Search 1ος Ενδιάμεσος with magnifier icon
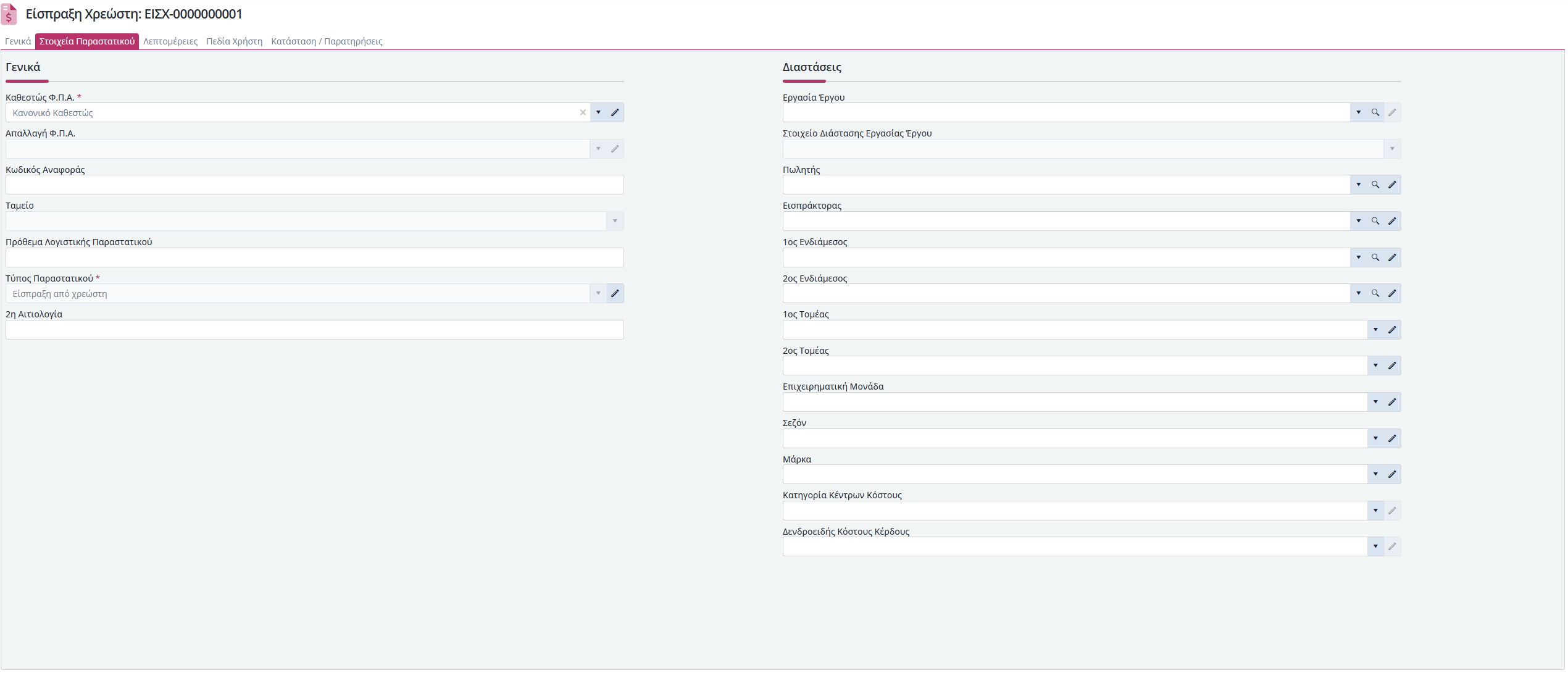Image resolution: width=1568 pixels, height=673 pixels. tap(1375, 257)
